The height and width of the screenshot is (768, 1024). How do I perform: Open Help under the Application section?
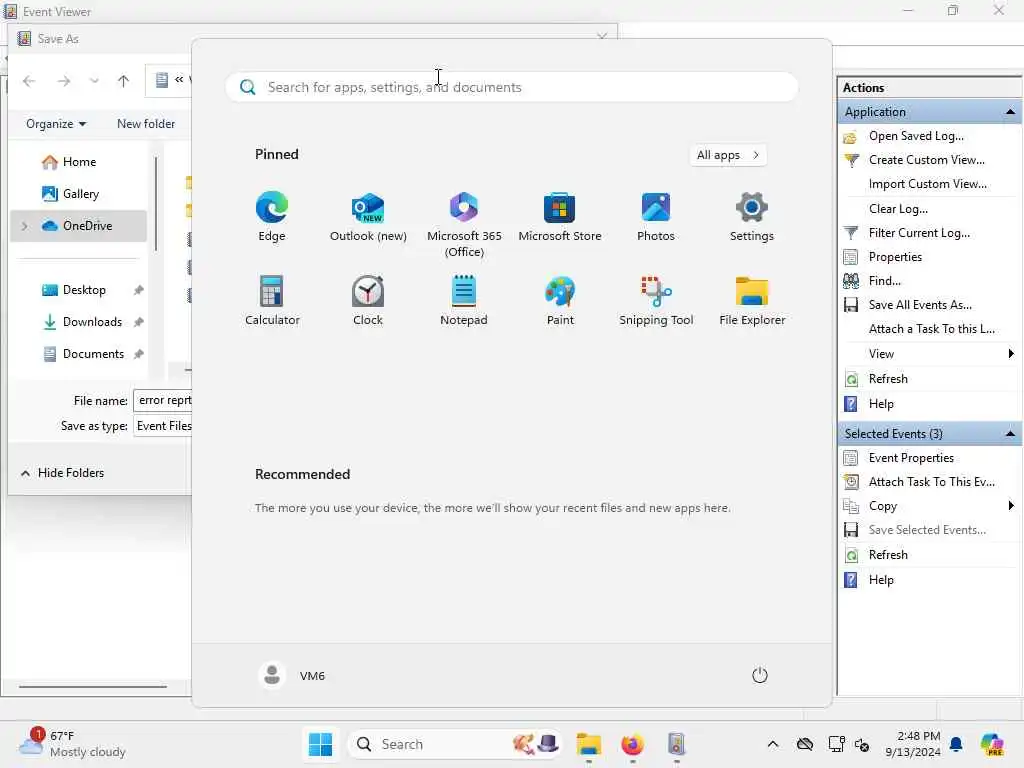pos(880,404)
